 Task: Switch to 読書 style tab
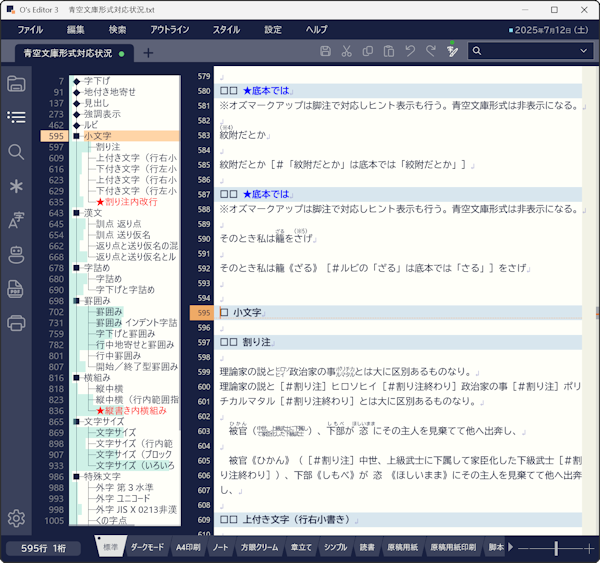pyautogui.click(x=367, y=547)
